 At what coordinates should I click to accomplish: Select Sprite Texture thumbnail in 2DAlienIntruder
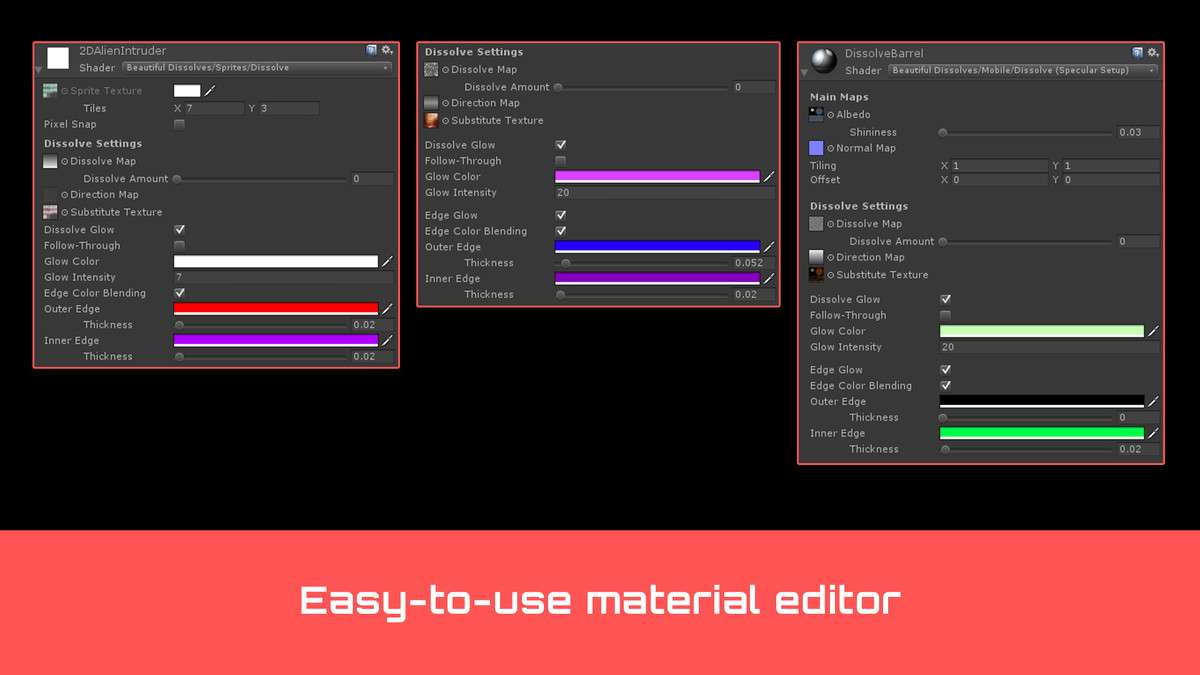point(50,91)
